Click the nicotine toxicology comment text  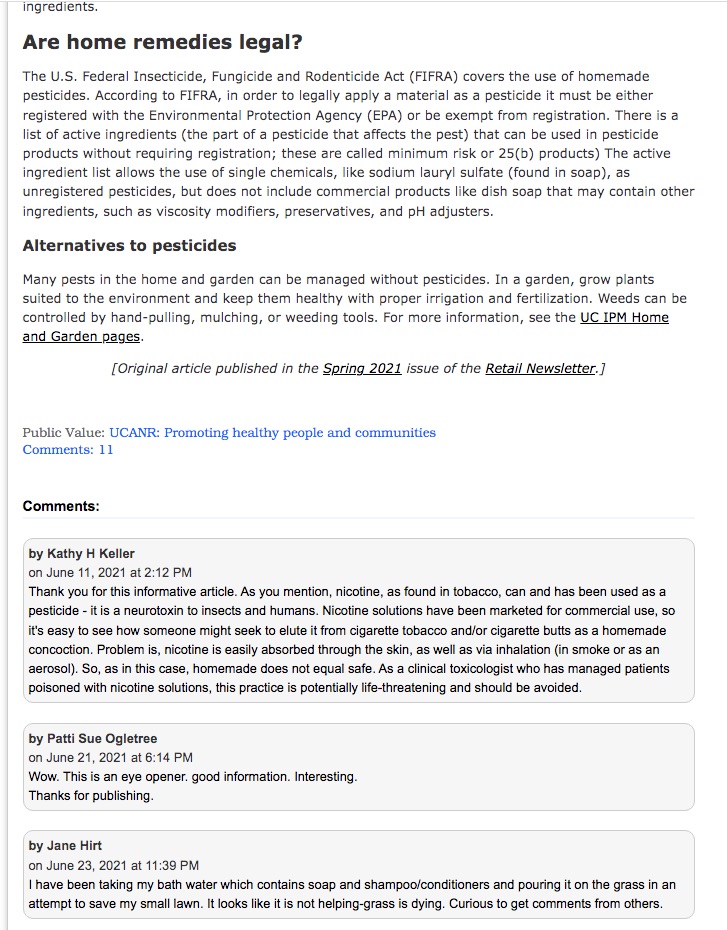[352, 639]
